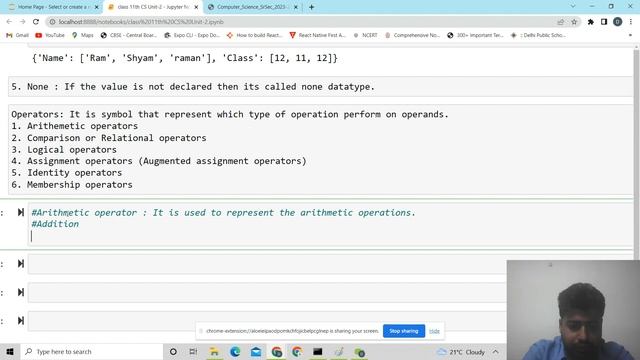
Task: Run the last visible empty code cell
Action: [20, 320]
